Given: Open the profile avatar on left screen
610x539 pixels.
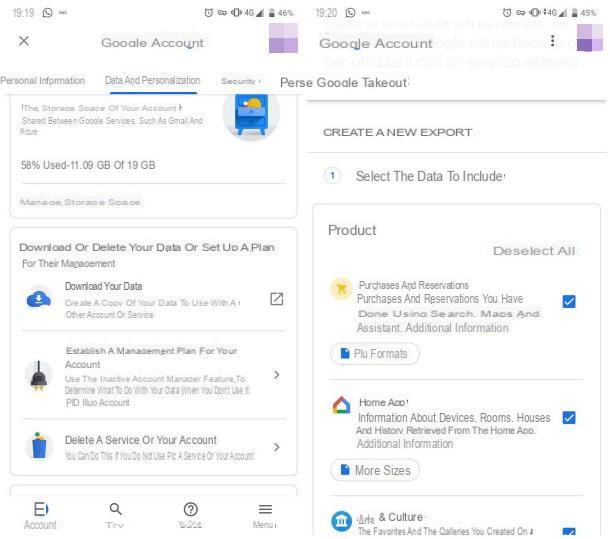Looking at the screenshot, I should pyautogui.click(x=283, y=38).
